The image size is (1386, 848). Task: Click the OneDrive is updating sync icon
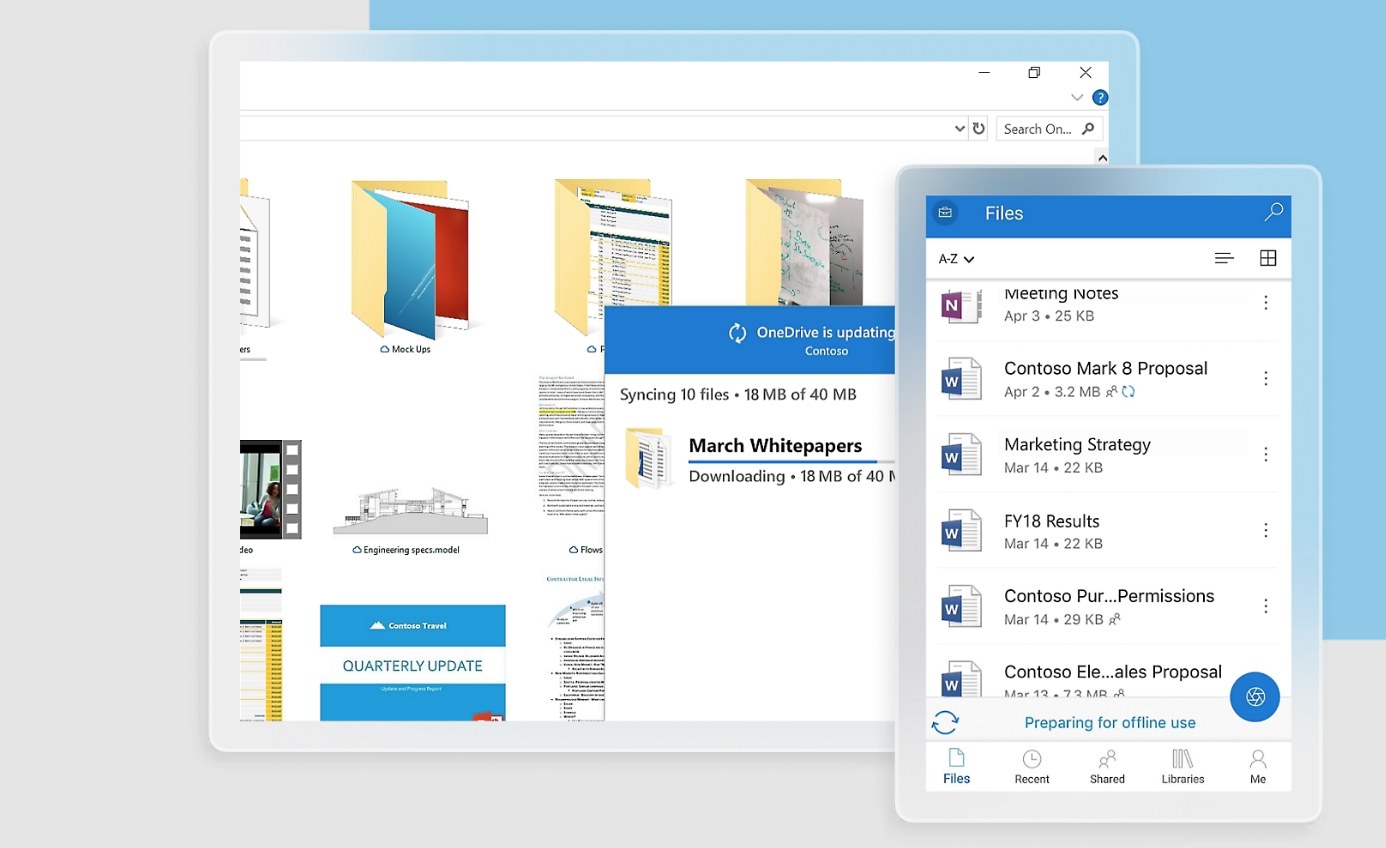[x=737, y=333]
